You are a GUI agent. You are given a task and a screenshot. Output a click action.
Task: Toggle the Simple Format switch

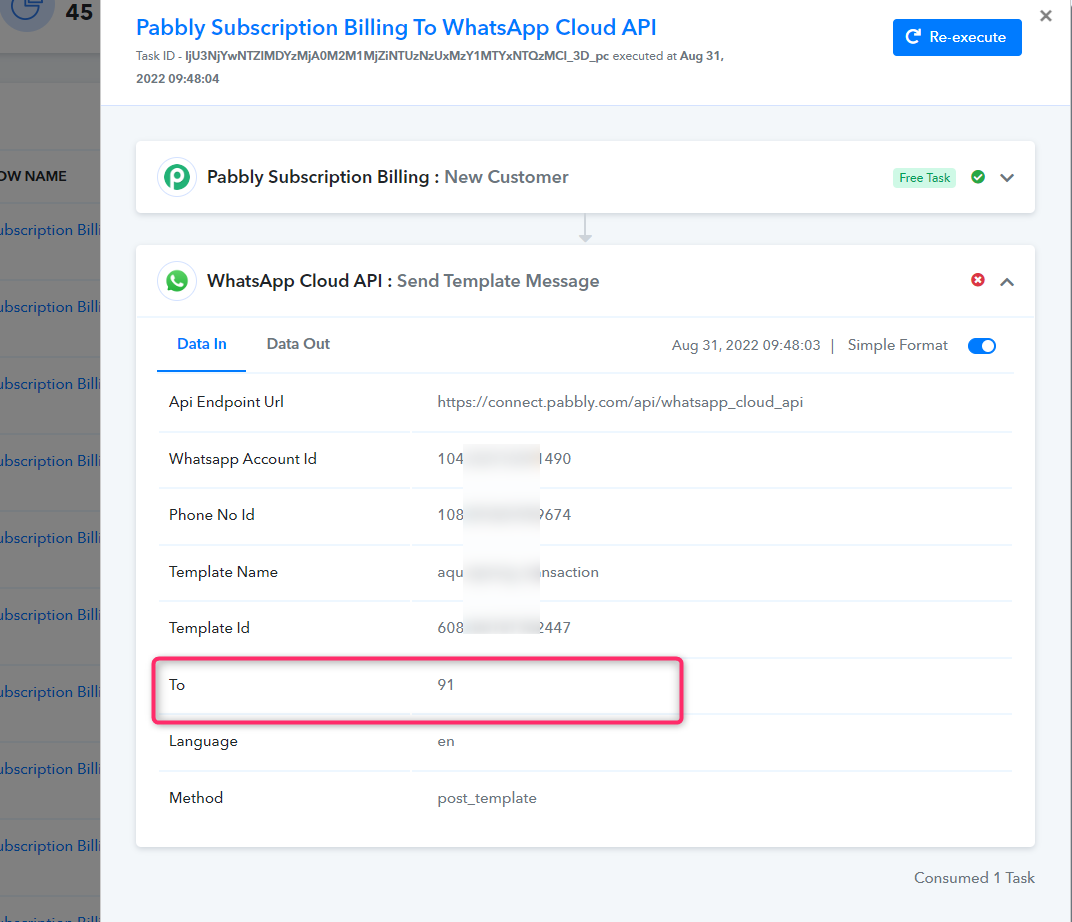[982, 346]
